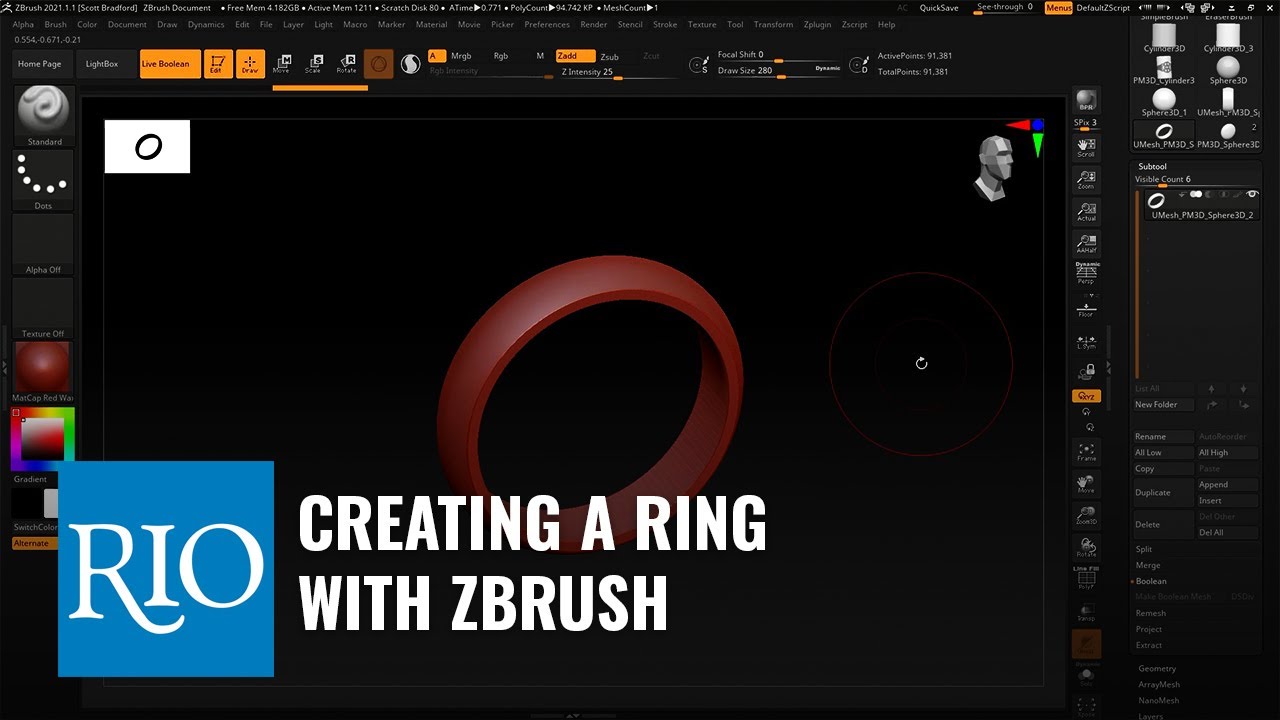
Task: Click the Rotate view icon in right shelf
Action: (x=1086, y=548)
